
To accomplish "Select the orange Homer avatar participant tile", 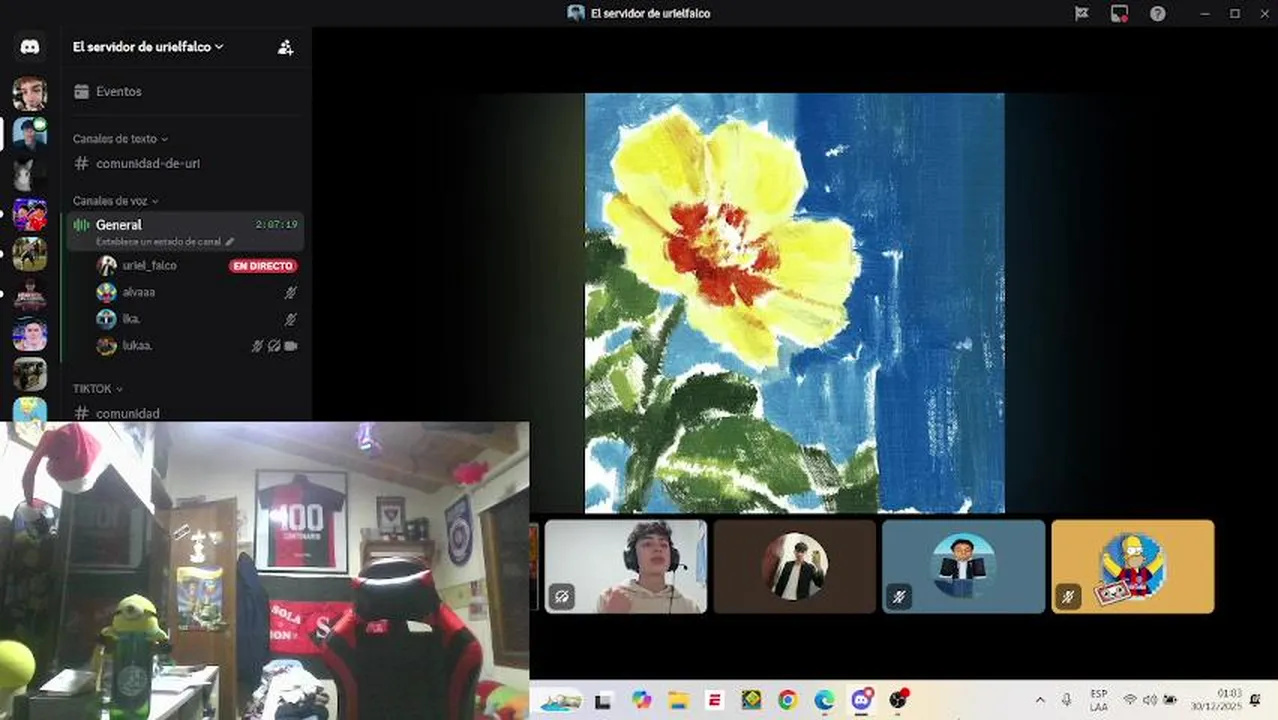I will 1133,566.
